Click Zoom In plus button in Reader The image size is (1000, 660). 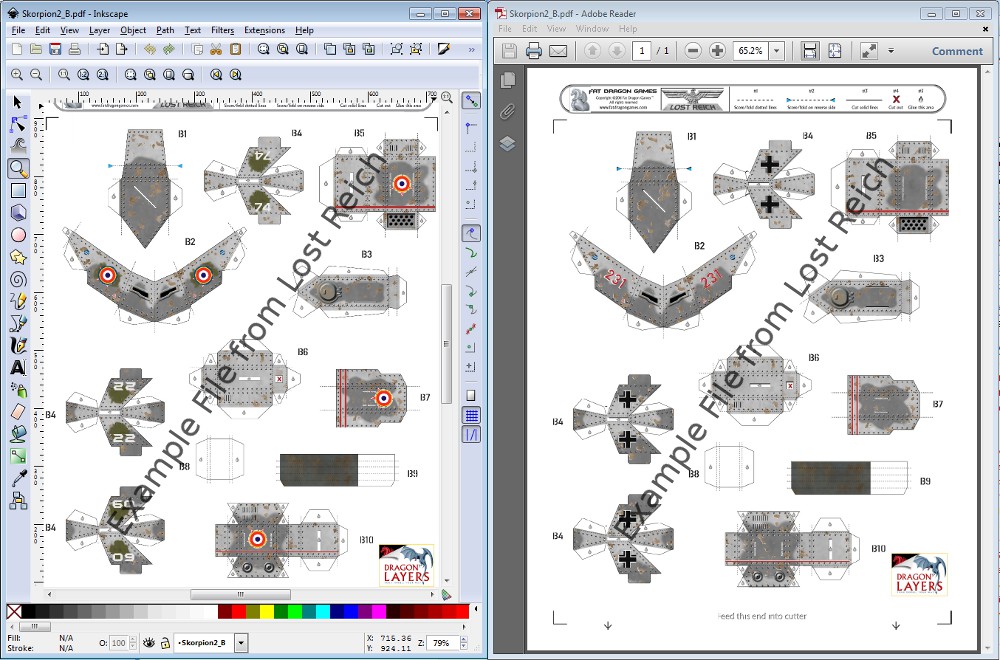tap(717, 51)
